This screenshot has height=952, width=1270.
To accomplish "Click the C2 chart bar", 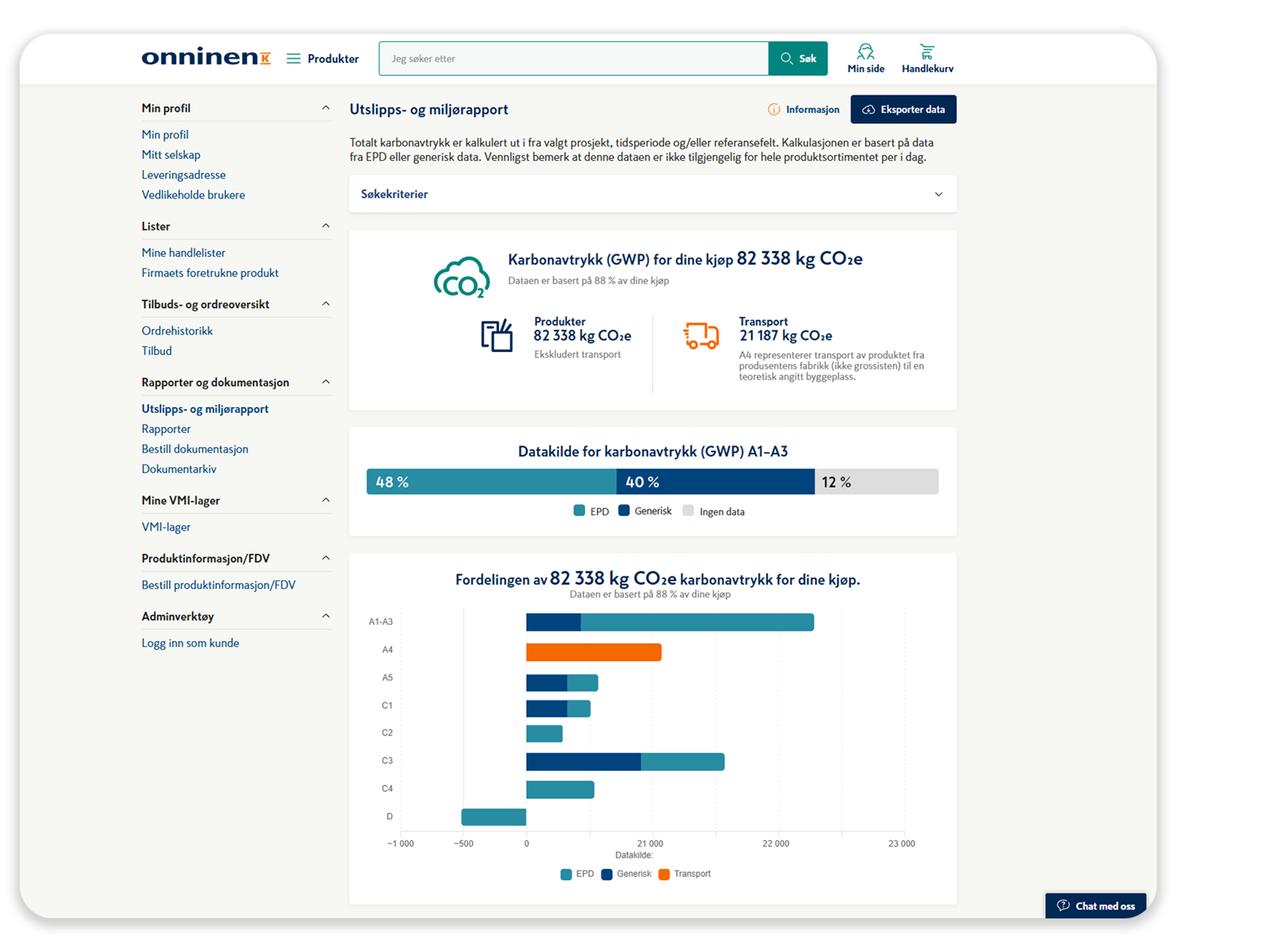I will (x=544, y=734).
